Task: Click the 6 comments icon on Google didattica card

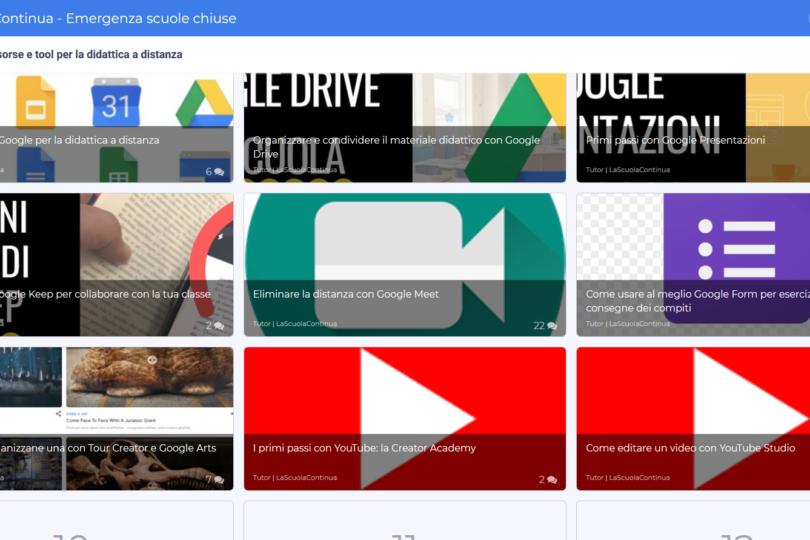Action: click(x=219, y=172)
